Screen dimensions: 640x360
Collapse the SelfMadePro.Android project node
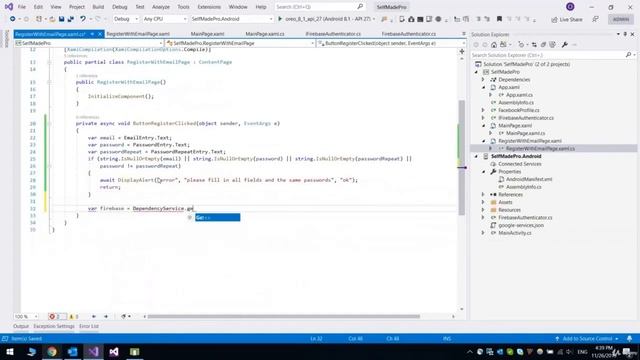pos(476,156)
